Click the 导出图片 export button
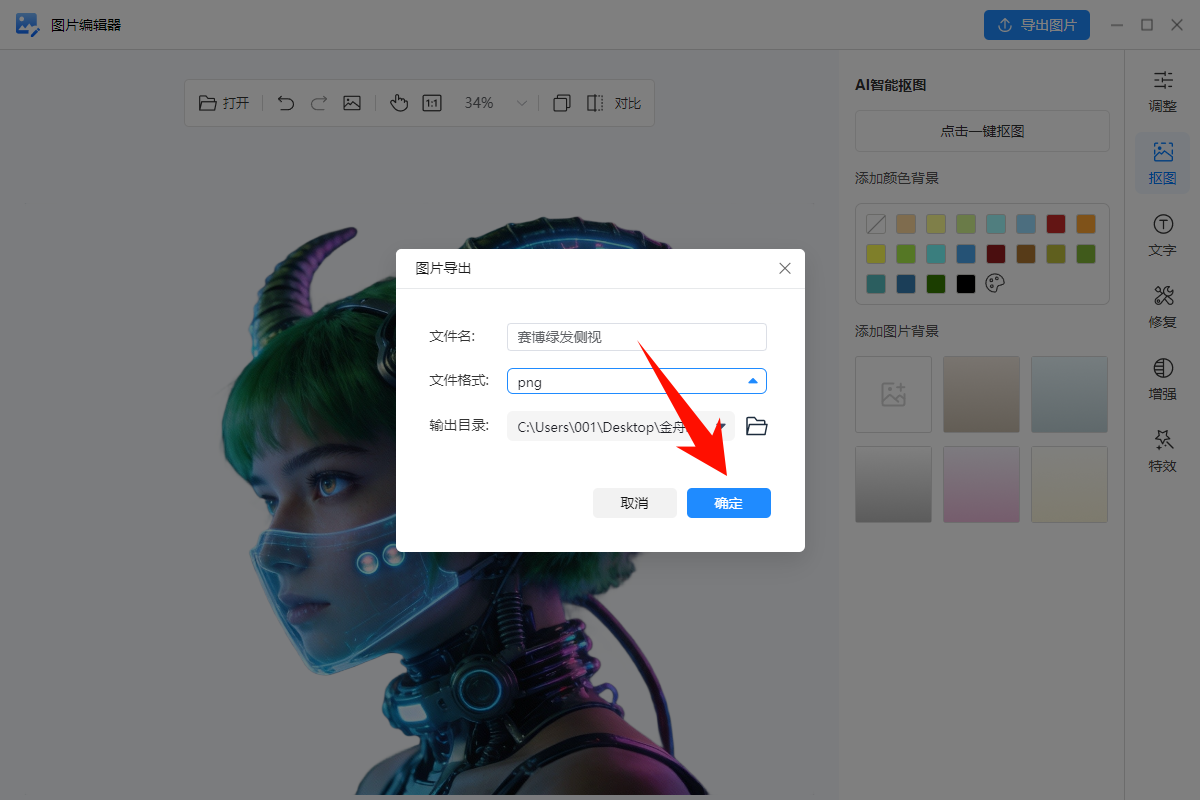The image size is (1200, 800). pos(1037,24)
